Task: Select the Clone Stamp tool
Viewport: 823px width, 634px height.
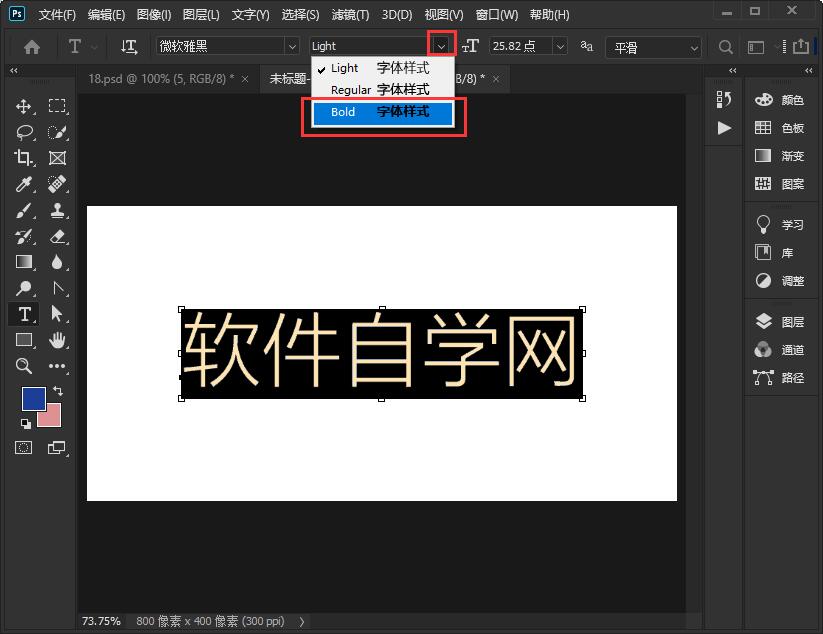Action: pos(57,210)
